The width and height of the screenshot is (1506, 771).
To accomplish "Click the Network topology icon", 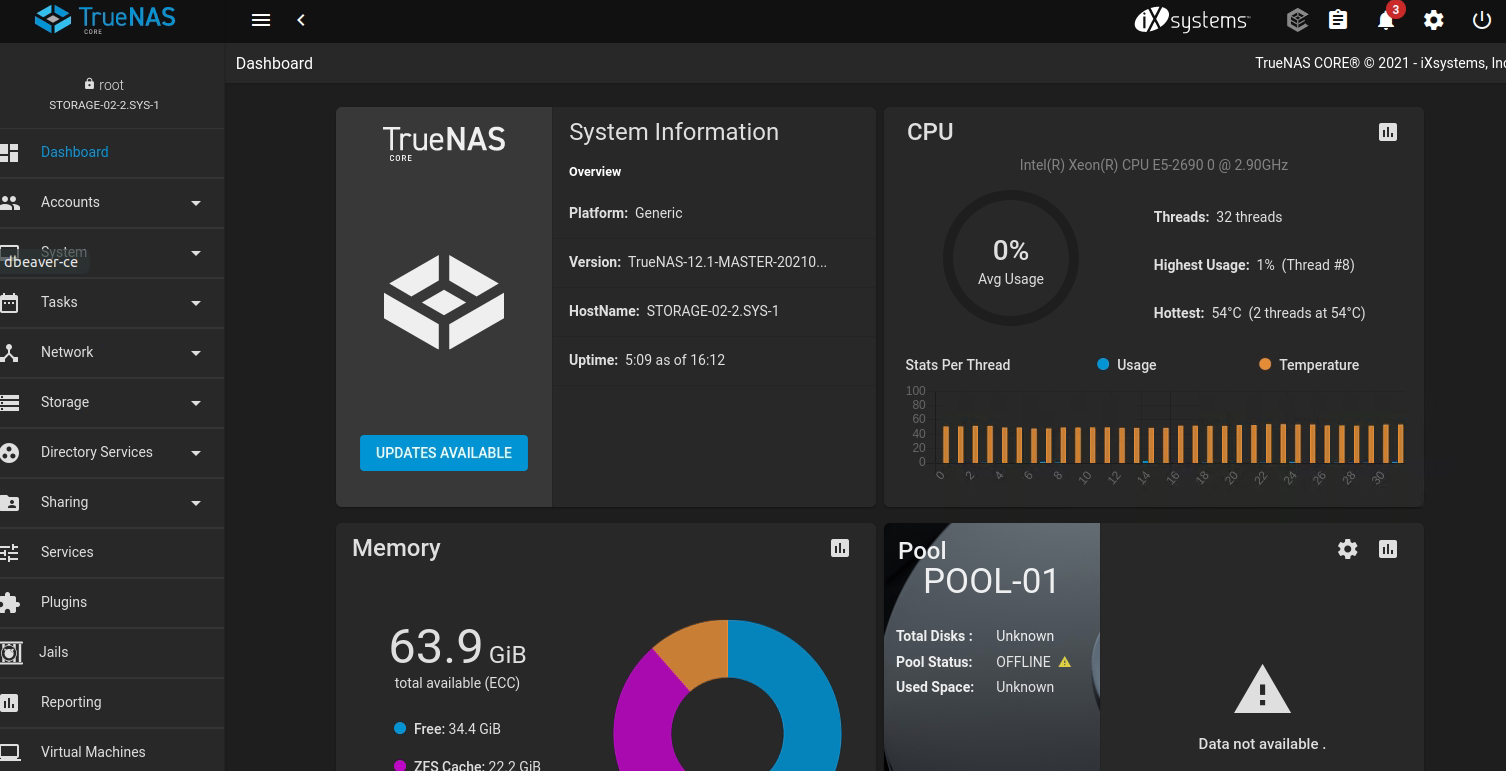I will pos(9,352).
